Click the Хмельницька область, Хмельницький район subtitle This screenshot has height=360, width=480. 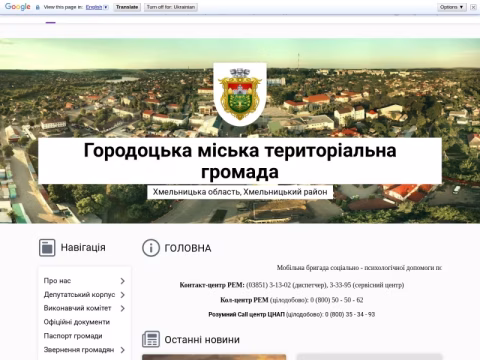click(x=240, y=192)
